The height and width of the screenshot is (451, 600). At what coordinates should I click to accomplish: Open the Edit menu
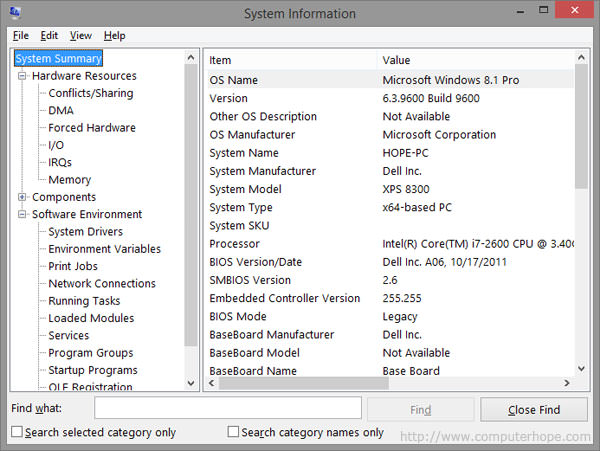pos(49,36)
